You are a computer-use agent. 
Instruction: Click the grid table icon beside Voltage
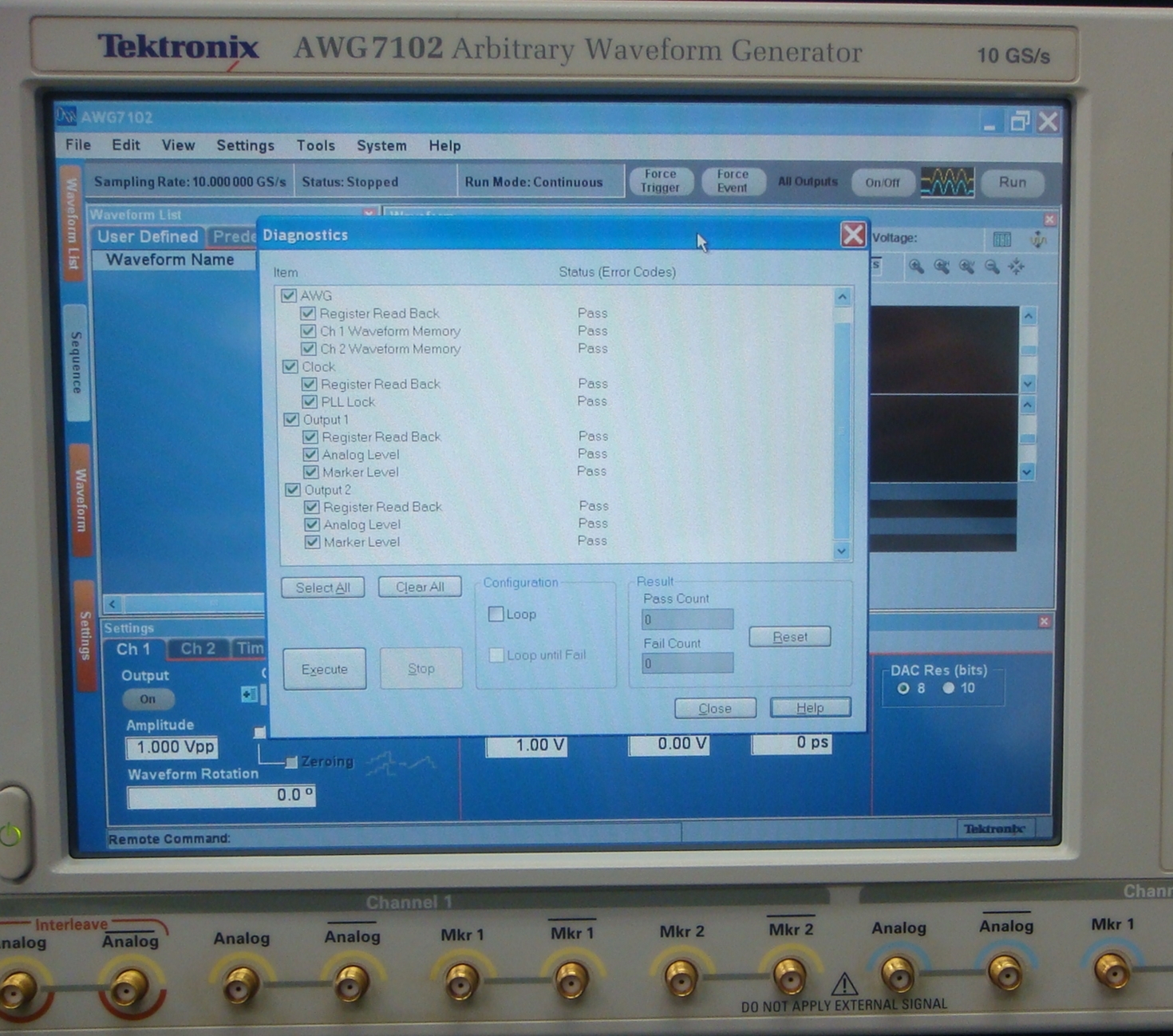pos(1002,239)
